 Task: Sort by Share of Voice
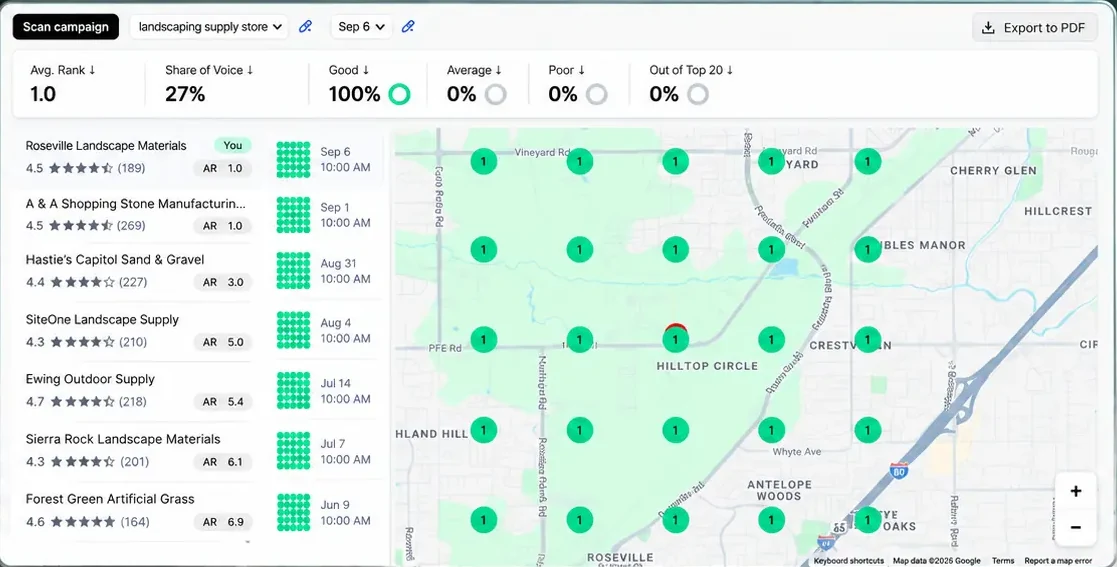click(209, 70)
